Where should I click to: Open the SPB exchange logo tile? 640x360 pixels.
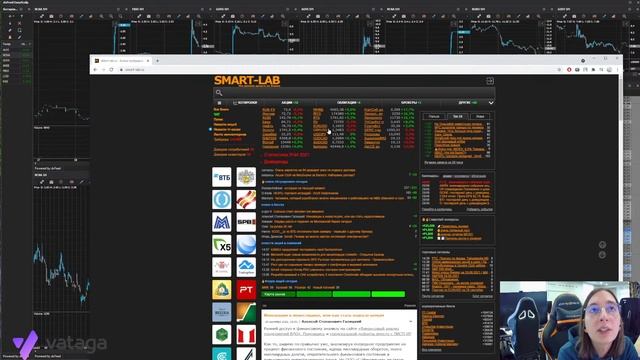click(246, 222)
